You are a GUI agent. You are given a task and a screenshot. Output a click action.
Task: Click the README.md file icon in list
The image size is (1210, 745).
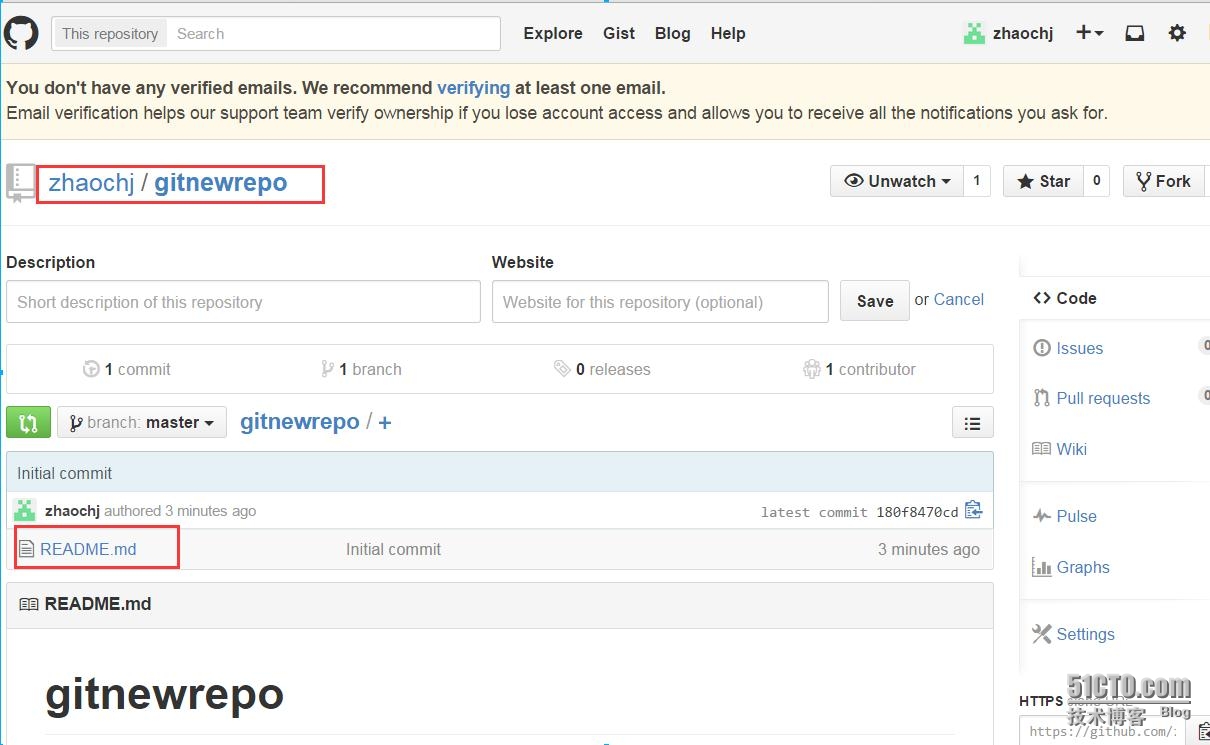tap(27, 549)
